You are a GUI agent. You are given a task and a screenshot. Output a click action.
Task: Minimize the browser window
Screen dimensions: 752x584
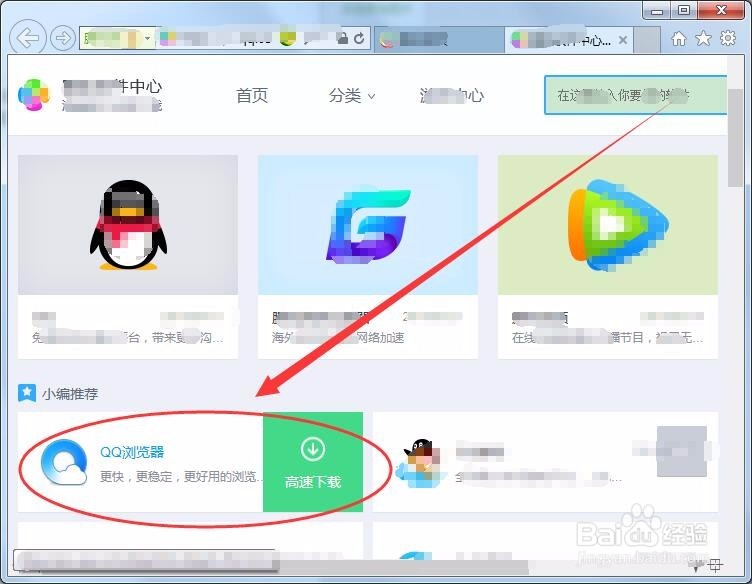coord(657,11)
